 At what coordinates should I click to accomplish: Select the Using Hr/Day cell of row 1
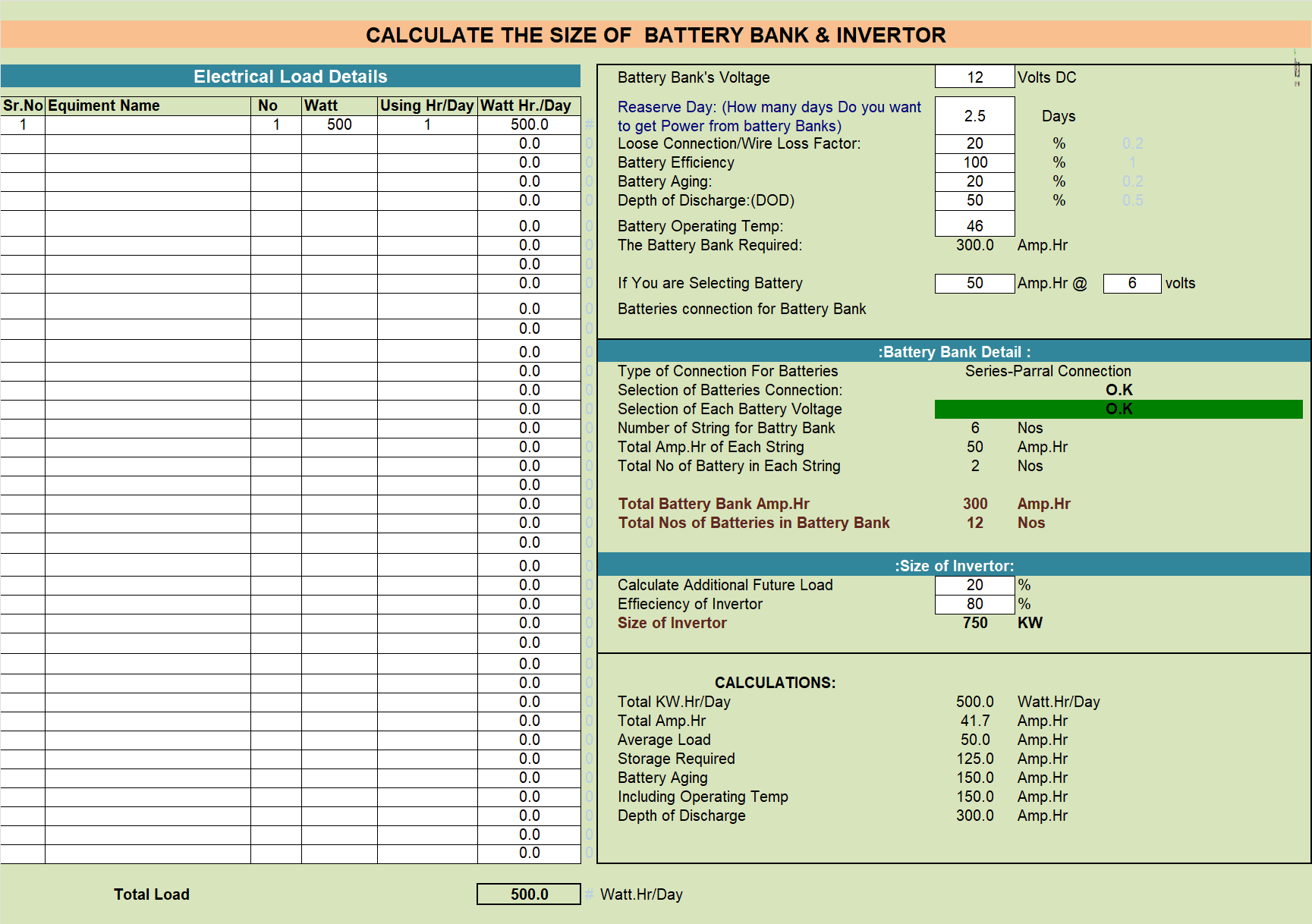pyautogui.click(x=427, y=125)
